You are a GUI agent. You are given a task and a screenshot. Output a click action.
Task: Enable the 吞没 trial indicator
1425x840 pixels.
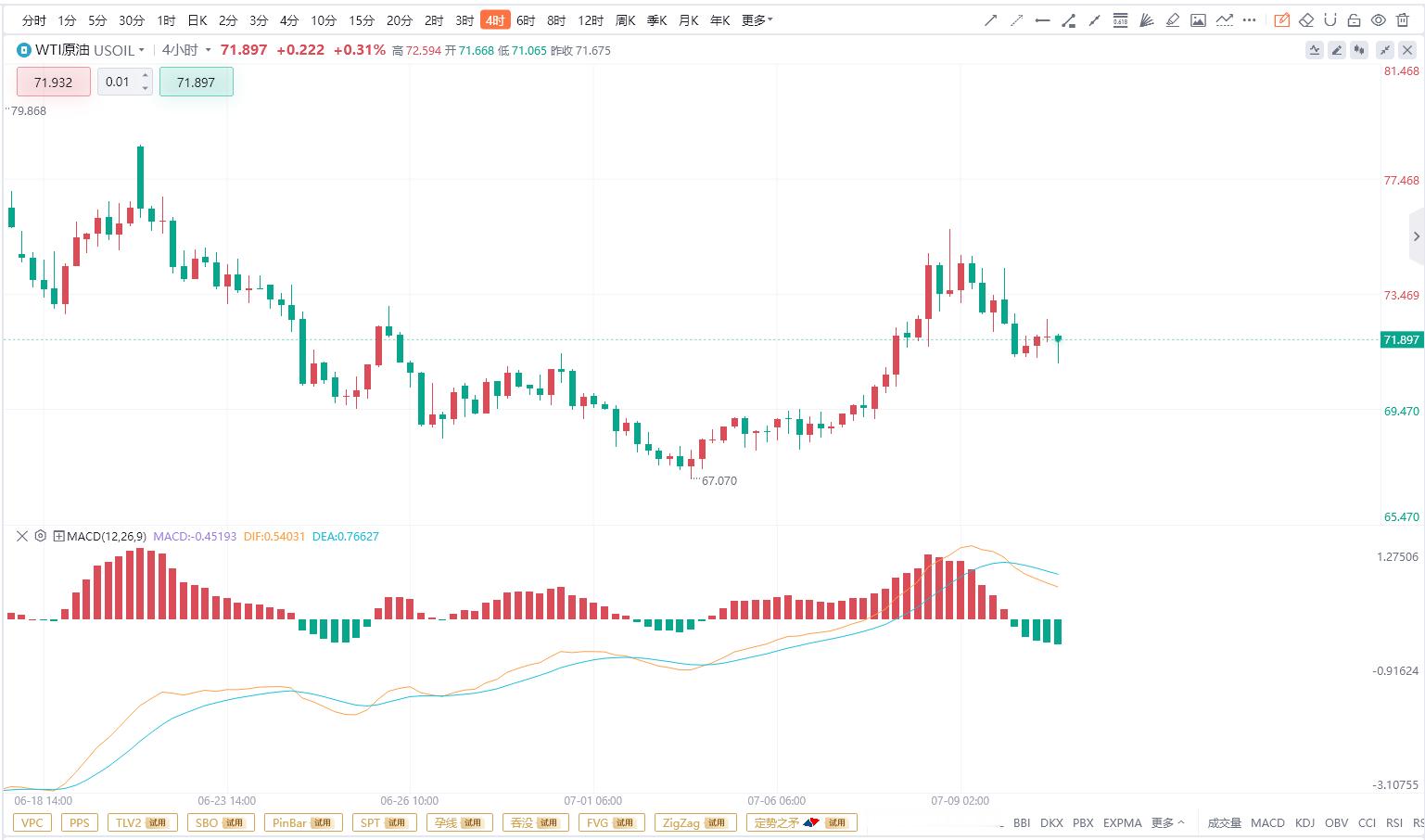[x=535, y=822]
